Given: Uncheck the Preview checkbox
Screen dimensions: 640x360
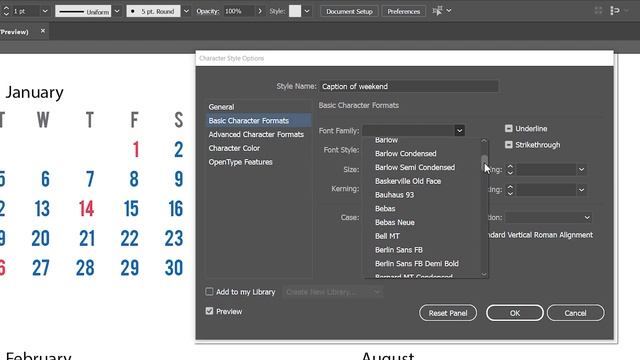Looking at the screenshot, I should (209, 311).
